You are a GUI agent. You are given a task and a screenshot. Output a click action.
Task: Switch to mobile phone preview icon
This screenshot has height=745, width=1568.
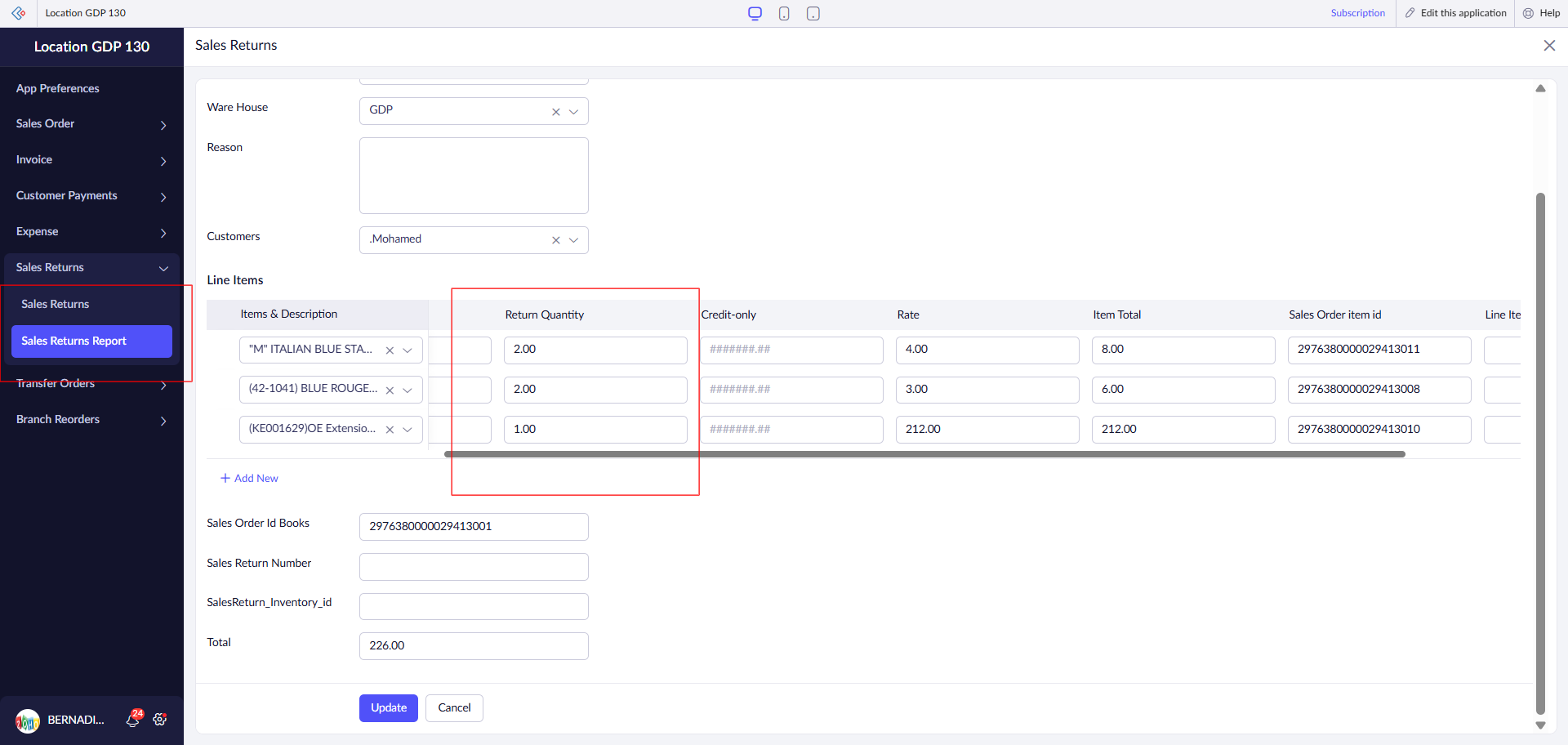click(784, 13)
